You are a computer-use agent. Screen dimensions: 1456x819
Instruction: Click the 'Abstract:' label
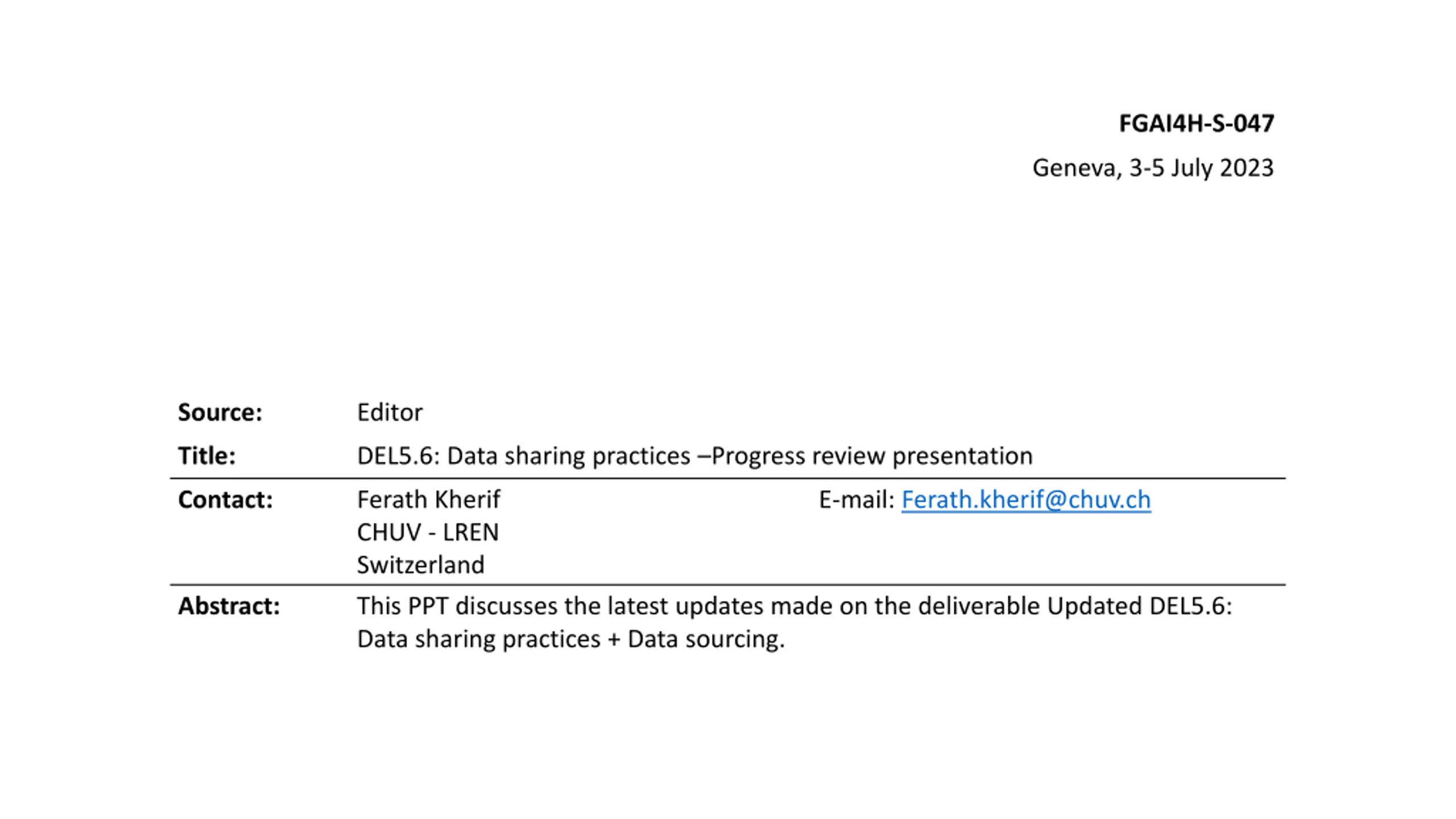click(x=229, y=606)
